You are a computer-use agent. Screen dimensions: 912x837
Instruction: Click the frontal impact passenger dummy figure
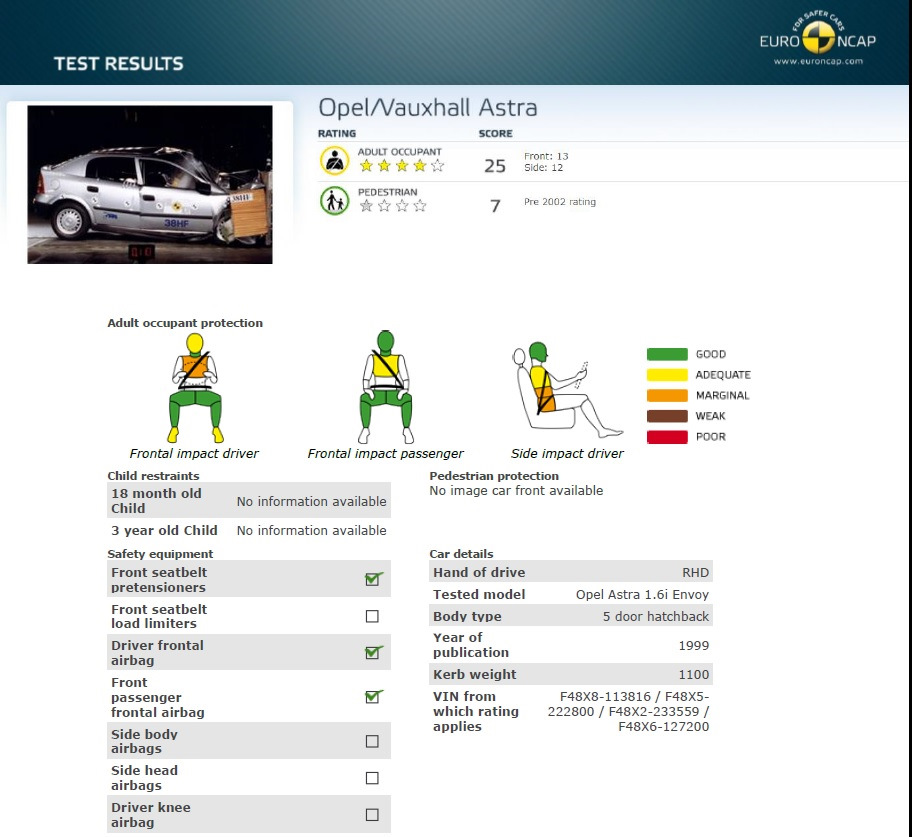coord(386,387)
